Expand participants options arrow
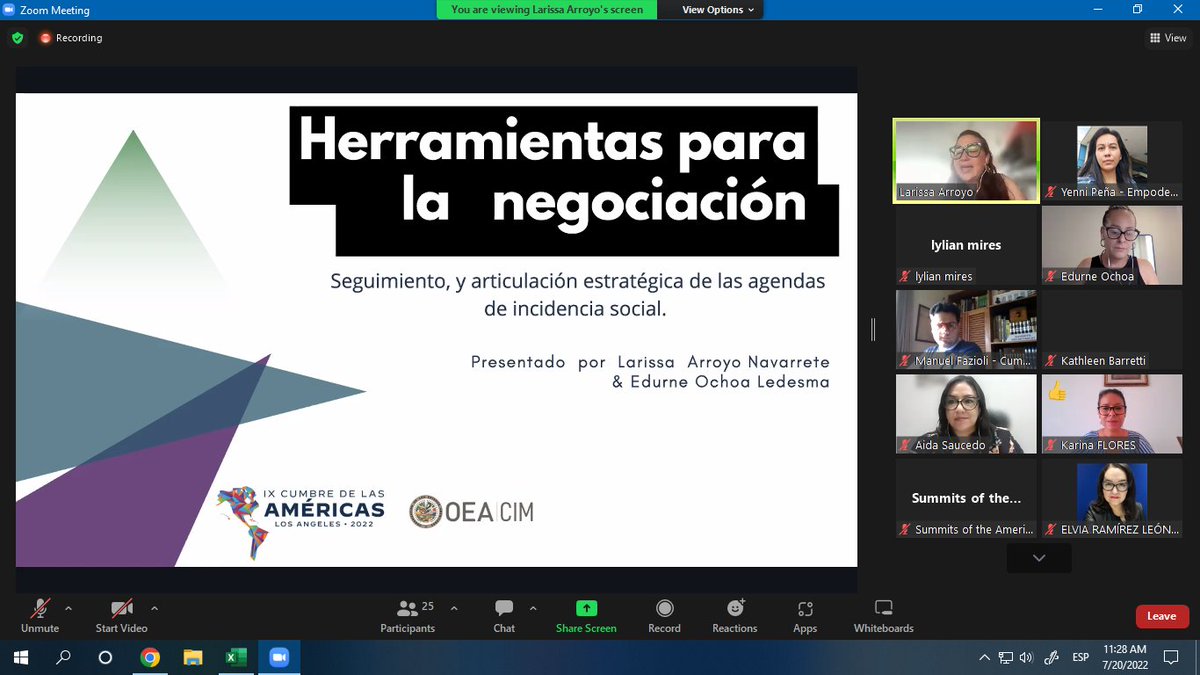The width and height of the screenshot is (1200, 675). coord(454,607)
